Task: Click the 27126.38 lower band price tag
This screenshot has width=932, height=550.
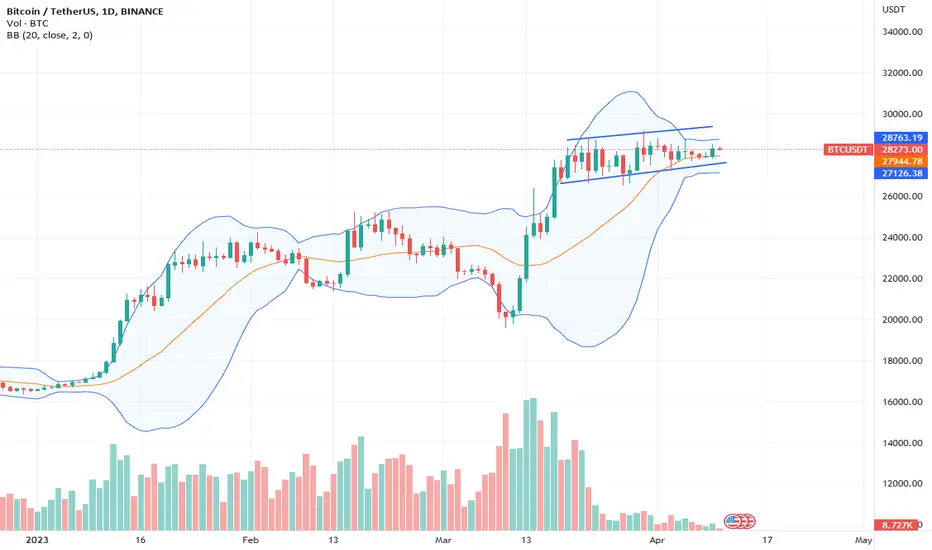Action: (x=901, y=173)
